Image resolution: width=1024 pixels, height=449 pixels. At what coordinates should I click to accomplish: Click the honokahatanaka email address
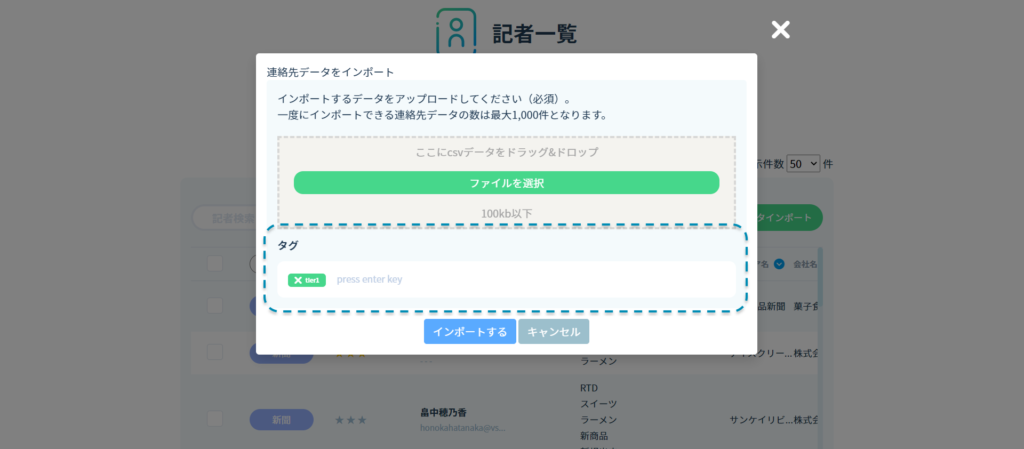pos(462,427)
